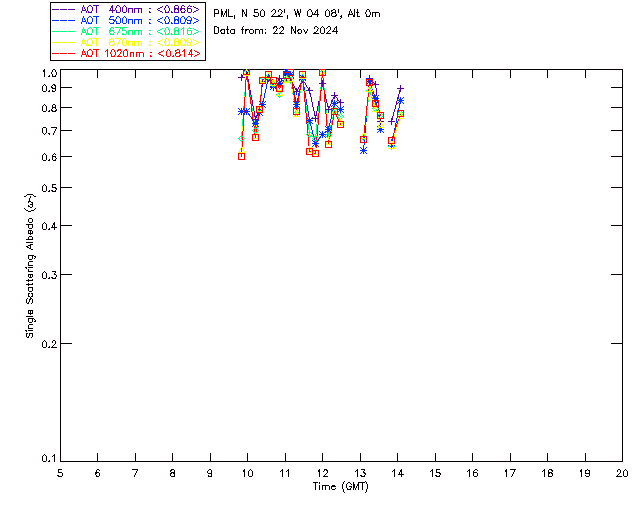Click the blue asterisk marker near hour 13
The image size is (640, 512).
[x=364, y=151]
